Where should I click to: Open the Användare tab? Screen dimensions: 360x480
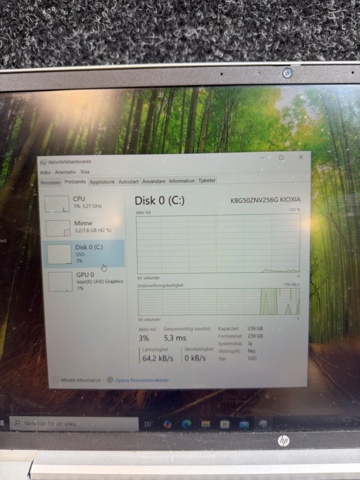154,181
